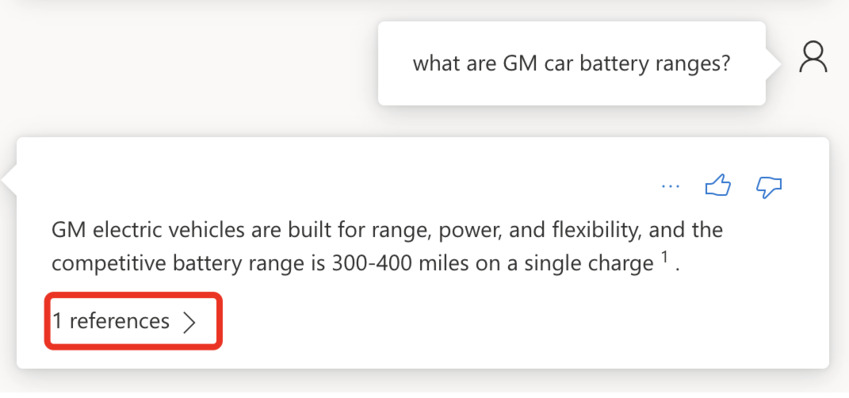The image size is (849, 398).
Task: Select the user question bubble
Action: click(572, 63)
